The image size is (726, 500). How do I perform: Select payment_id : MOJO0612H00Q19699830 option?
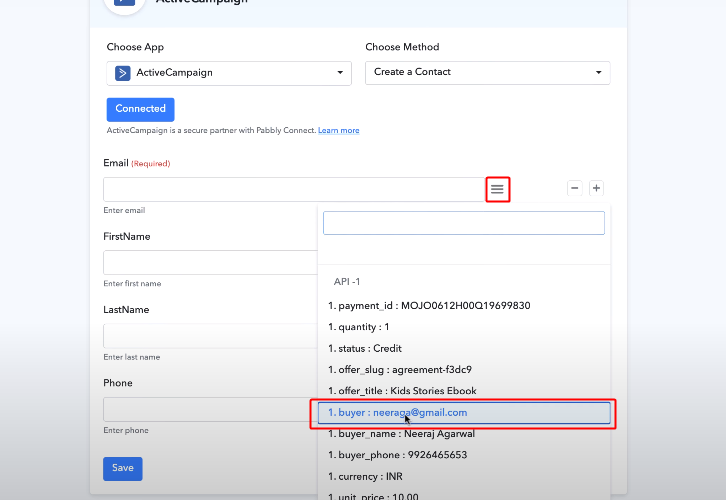tap(463, 306)
